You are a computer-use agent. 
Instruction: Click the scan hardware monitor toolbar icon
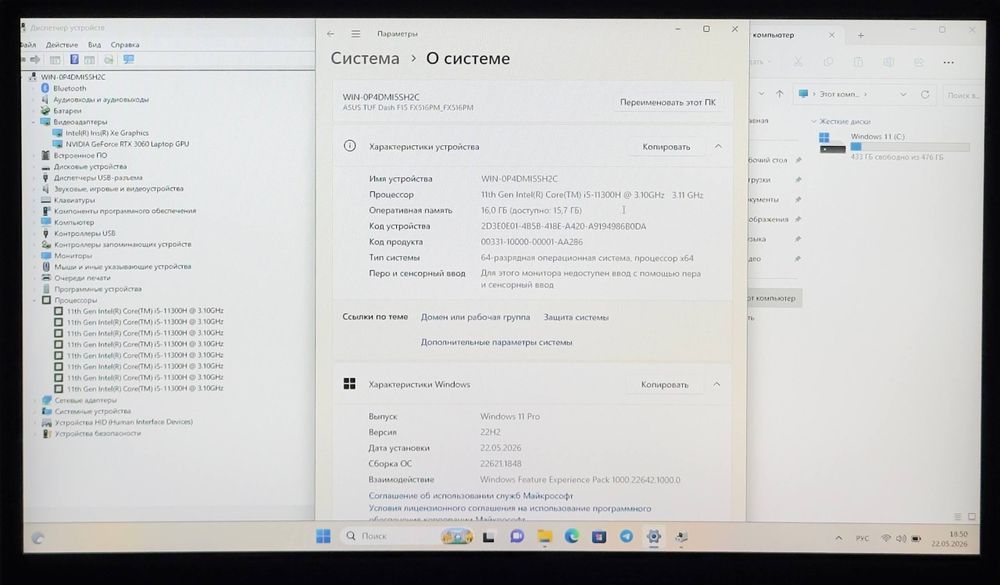[x=129, y=59]
